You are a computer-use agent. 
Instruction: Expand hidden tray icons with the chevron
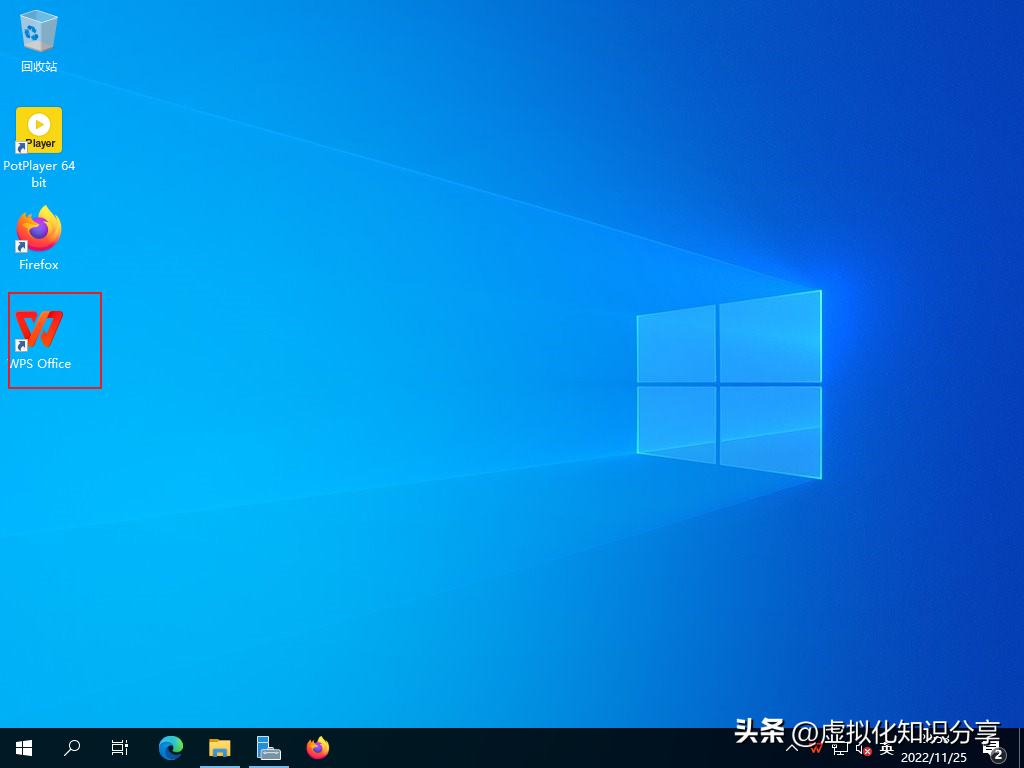coord(791,749)
